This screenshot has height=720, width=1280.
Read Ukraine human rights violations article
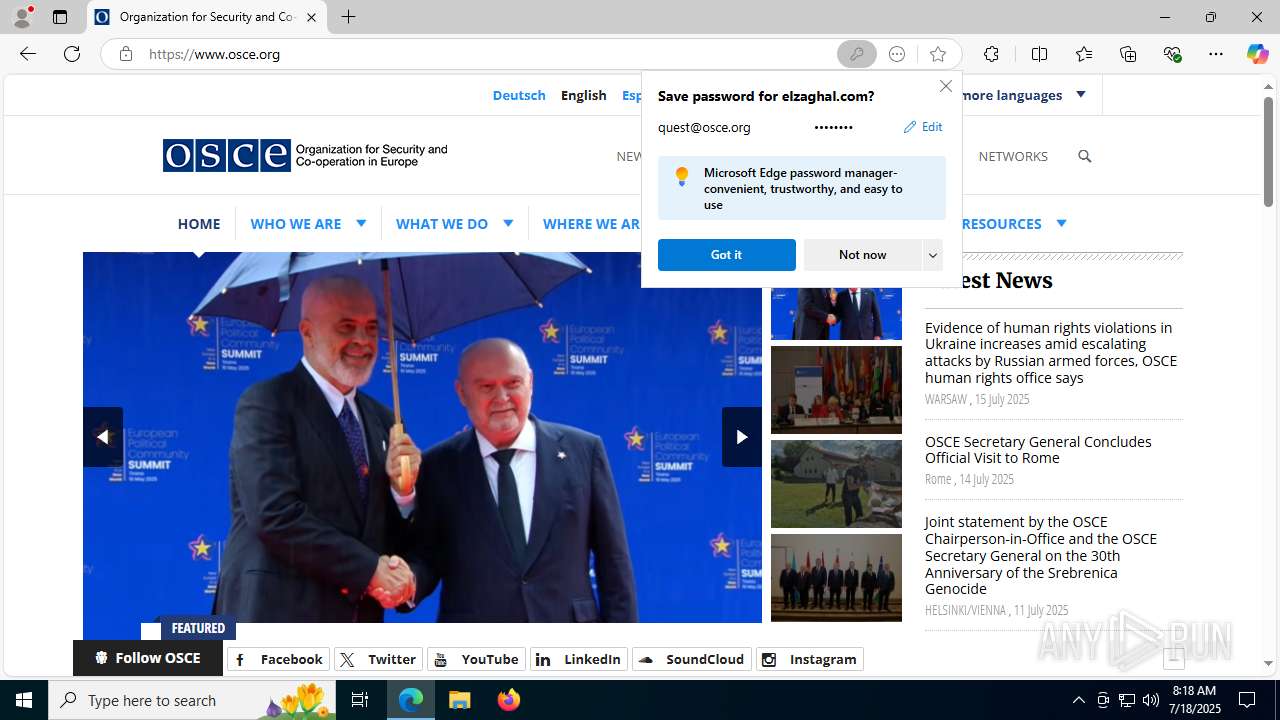point(1050,353)
